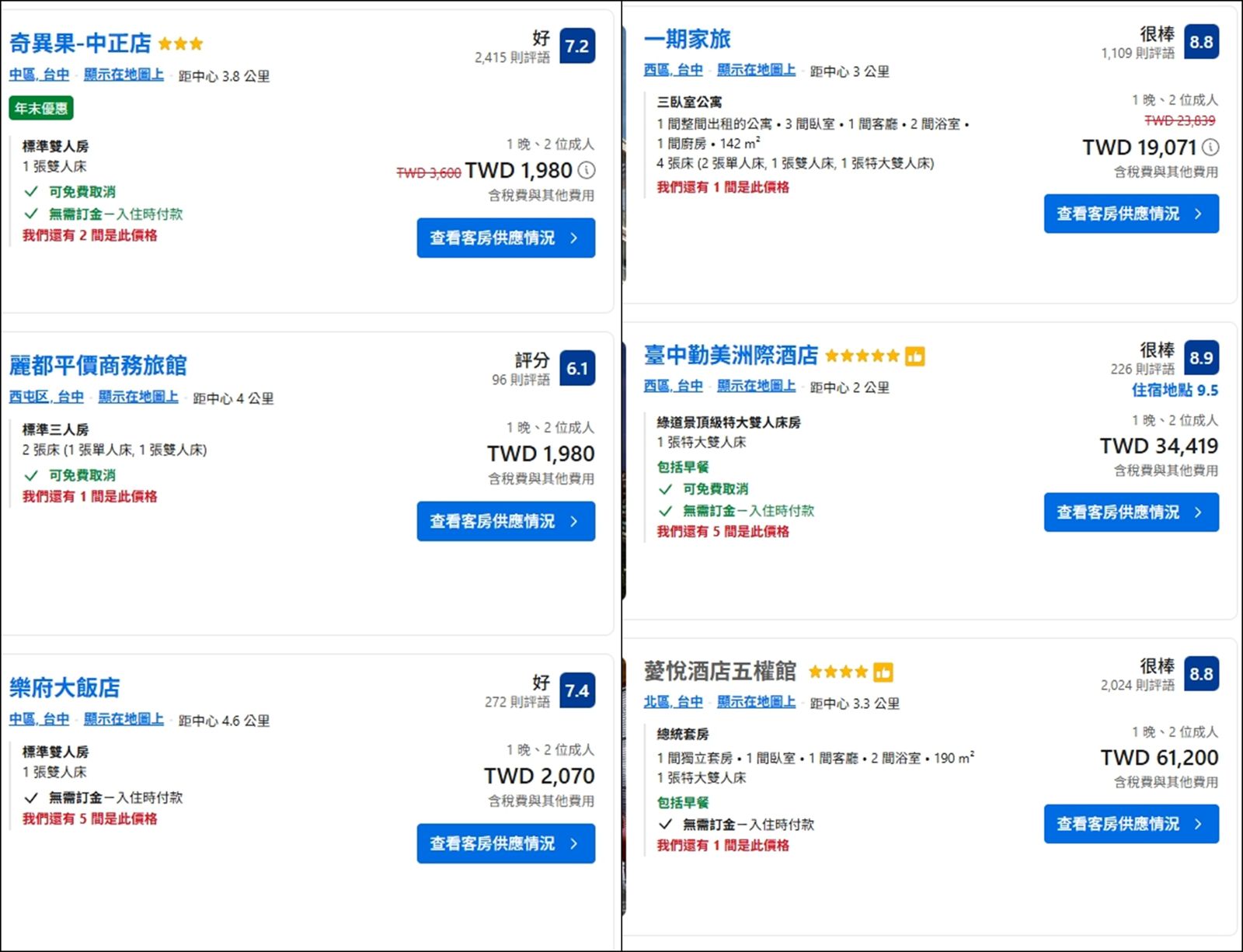Image resolution: width=1243 pixels, height=952 pixels.
Task: Click the info icon beside TWD 19,071 price
Action: (x=1209, y=148)
